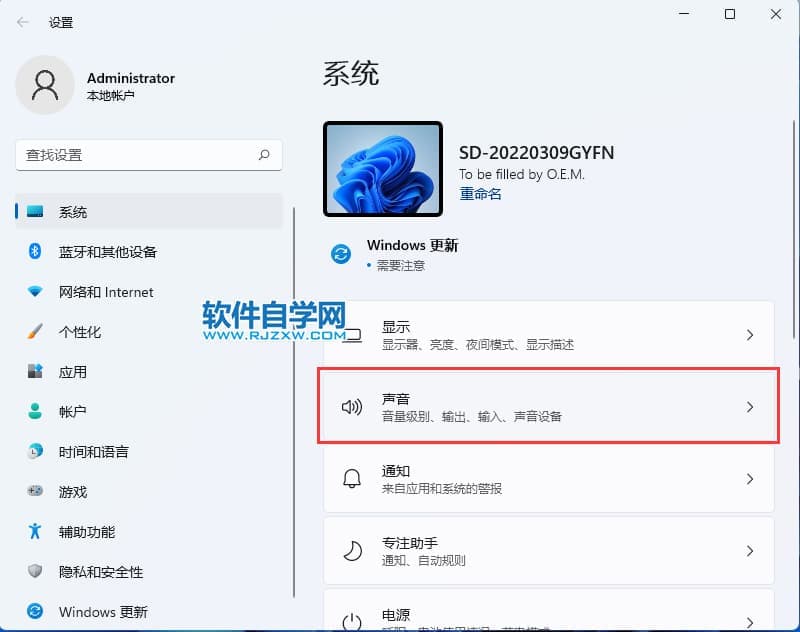800x632 pixels.
Task: Click the desktop wallpaper thumbnail
Action: coord(383,169)
